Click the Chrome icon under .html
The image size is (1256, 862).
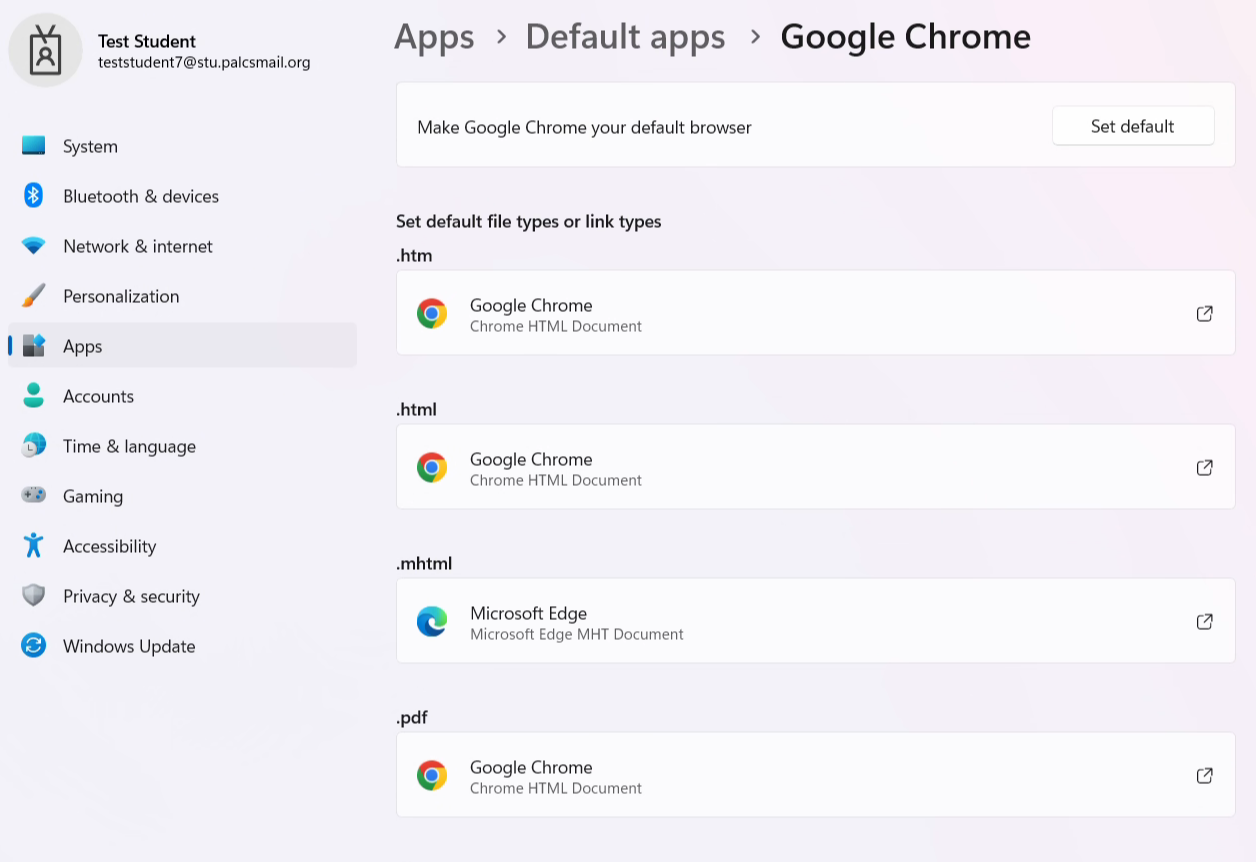tap(432, 467)
